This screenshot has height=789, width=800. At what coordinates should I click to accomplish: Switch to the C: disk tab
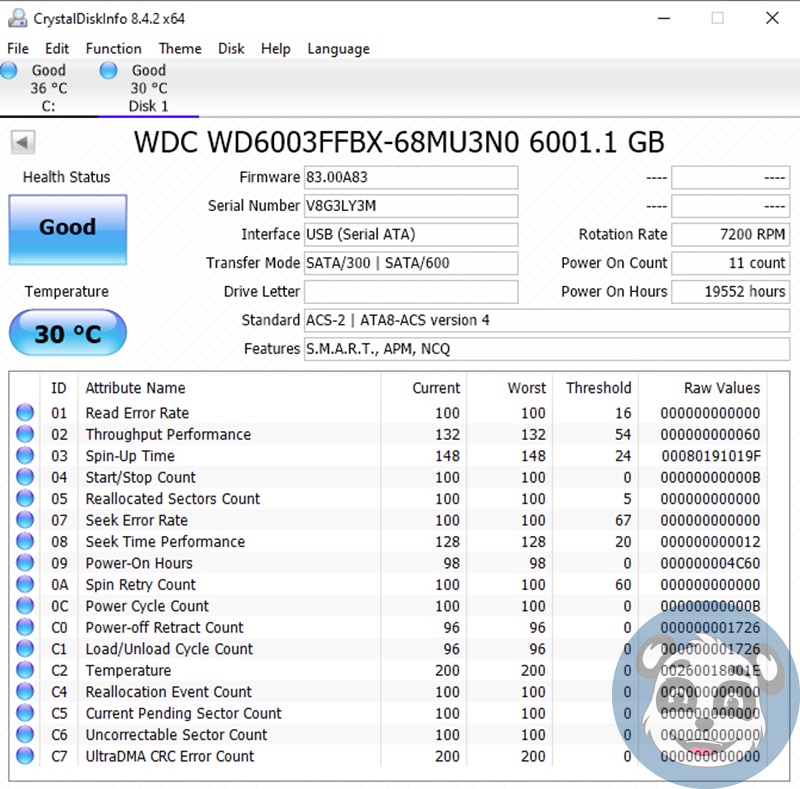(x=48, y=88)
